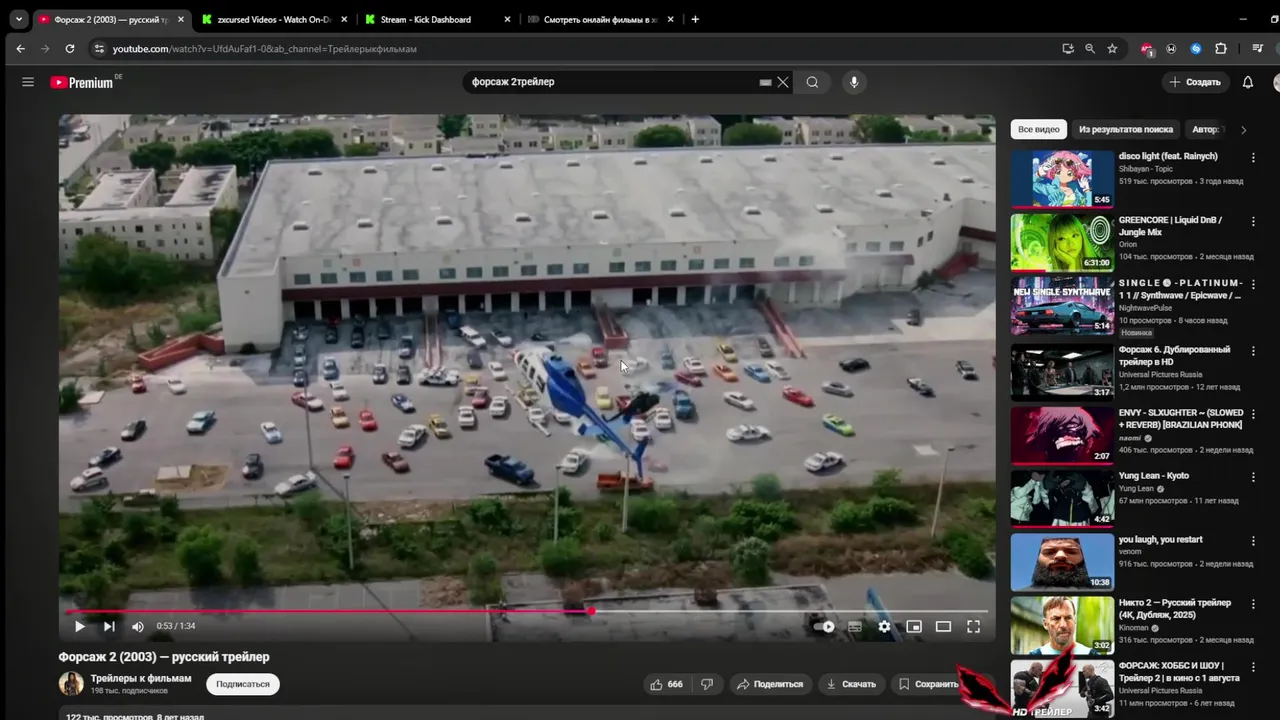Open GREENCORE Liquid DnB video thumbnail
The width and height of the screenshot is (1280, 720).
pos(1062,242)
